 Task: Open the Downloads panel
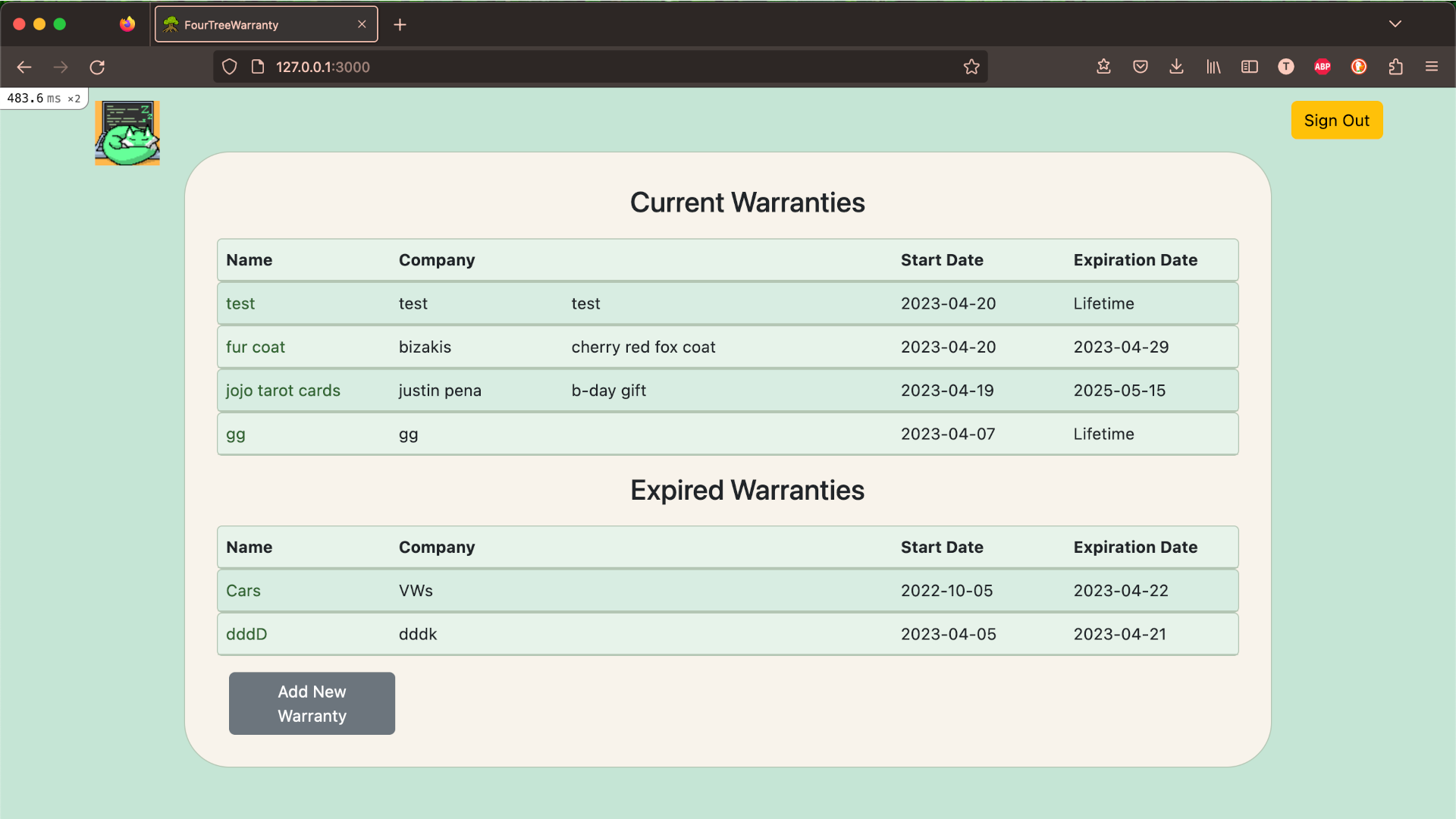pos(1176,67)
